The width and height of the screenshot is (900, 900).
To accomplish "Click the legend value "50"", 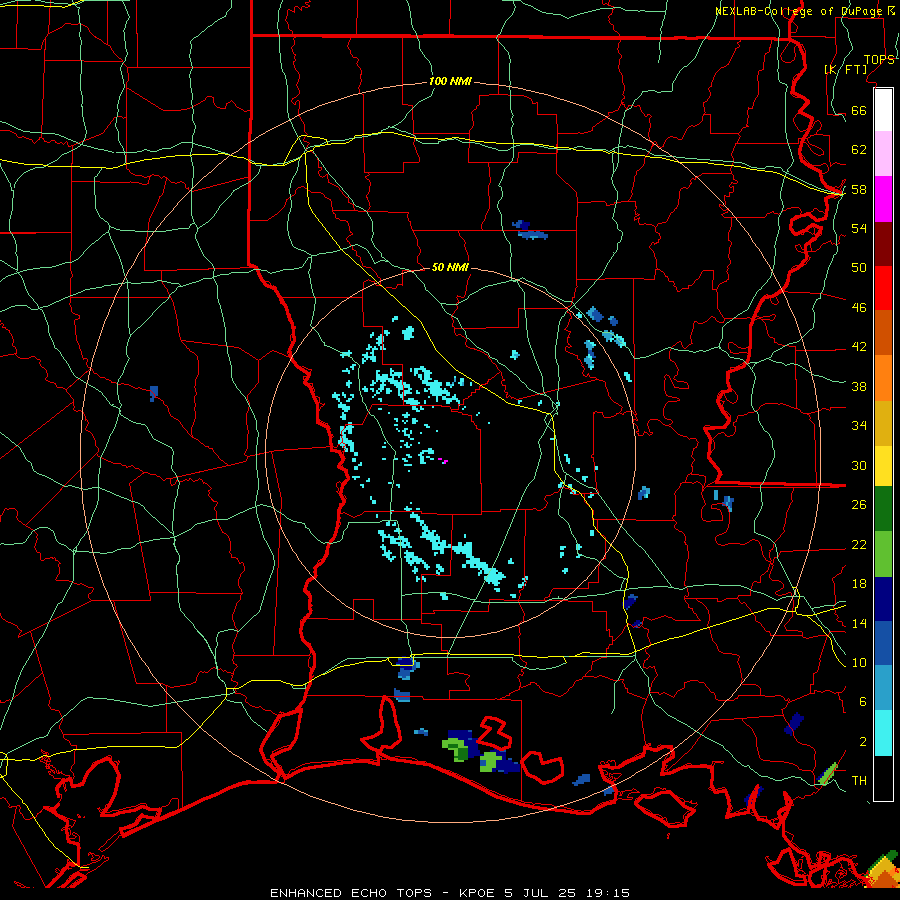I will 859,267.
